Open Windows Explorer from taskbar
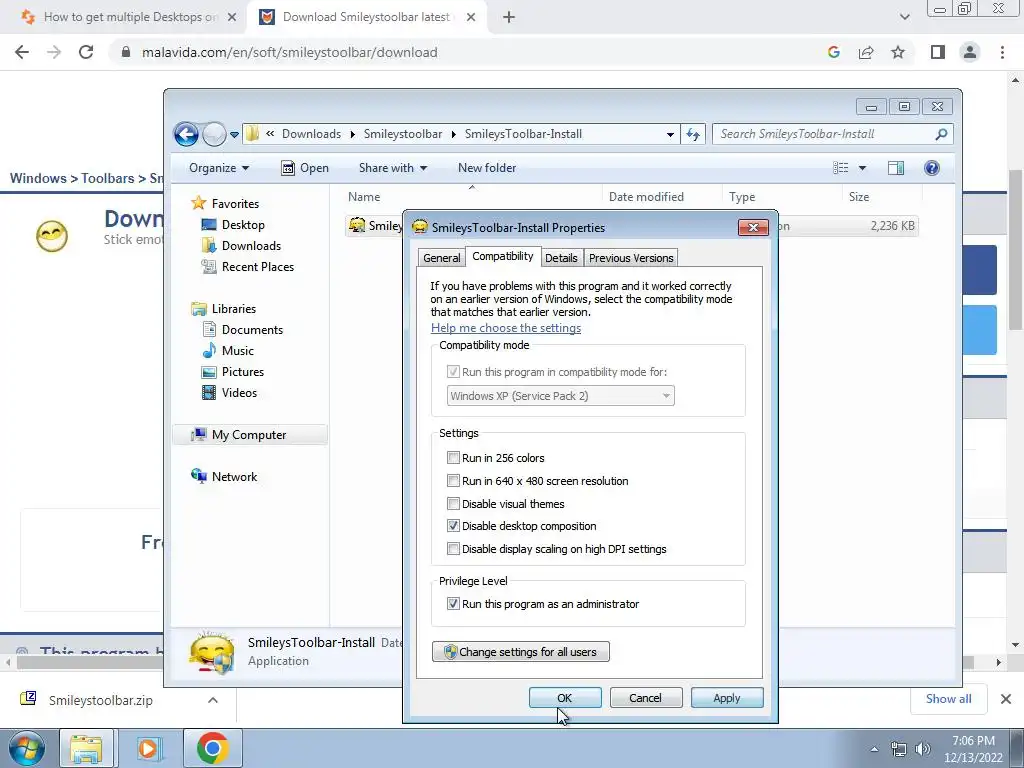This screenshot has height=768, width=1024. coord(86,748)
